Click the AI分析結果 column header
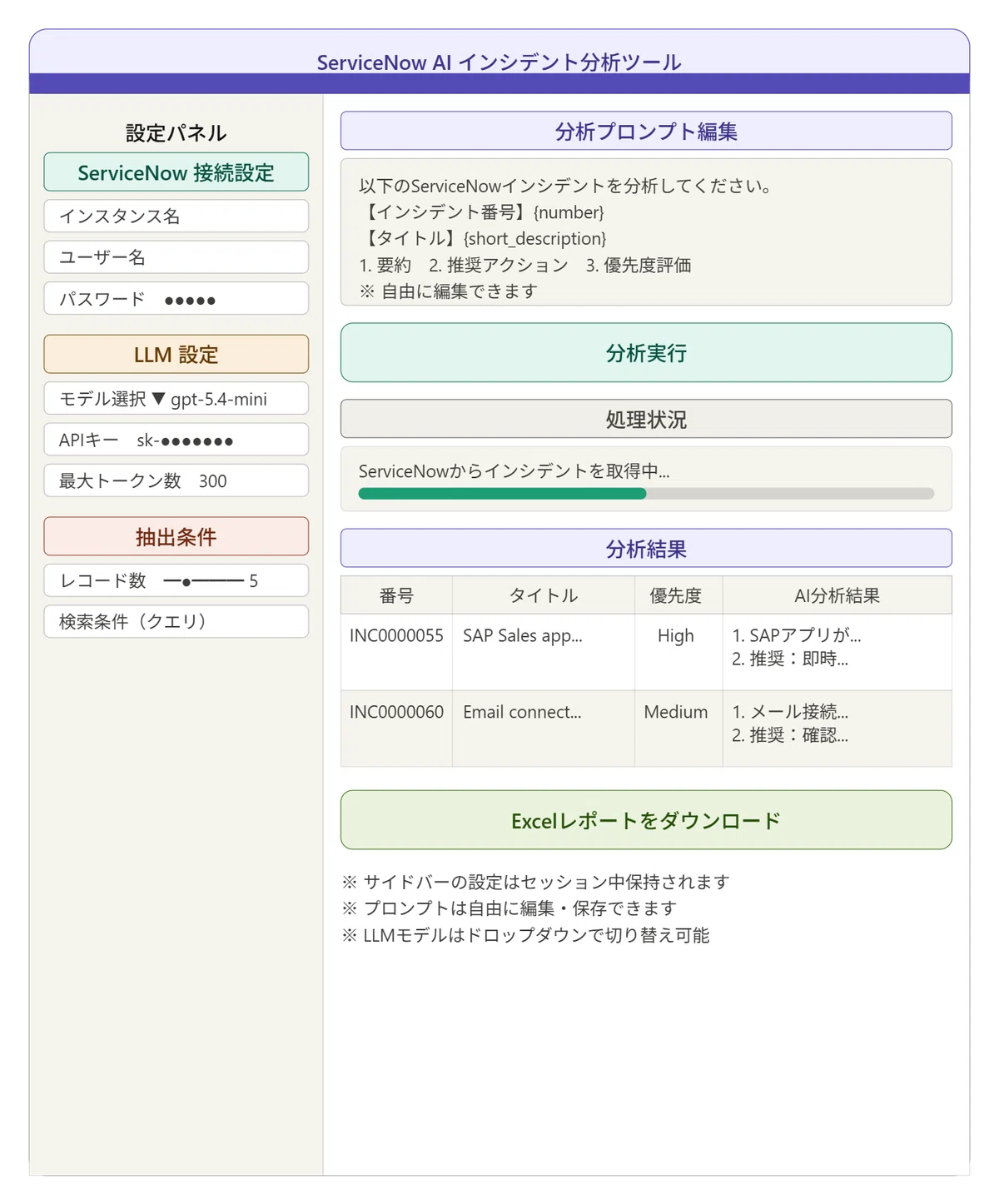The height and width of the screenshot is (1204, 999). (837, 595)
